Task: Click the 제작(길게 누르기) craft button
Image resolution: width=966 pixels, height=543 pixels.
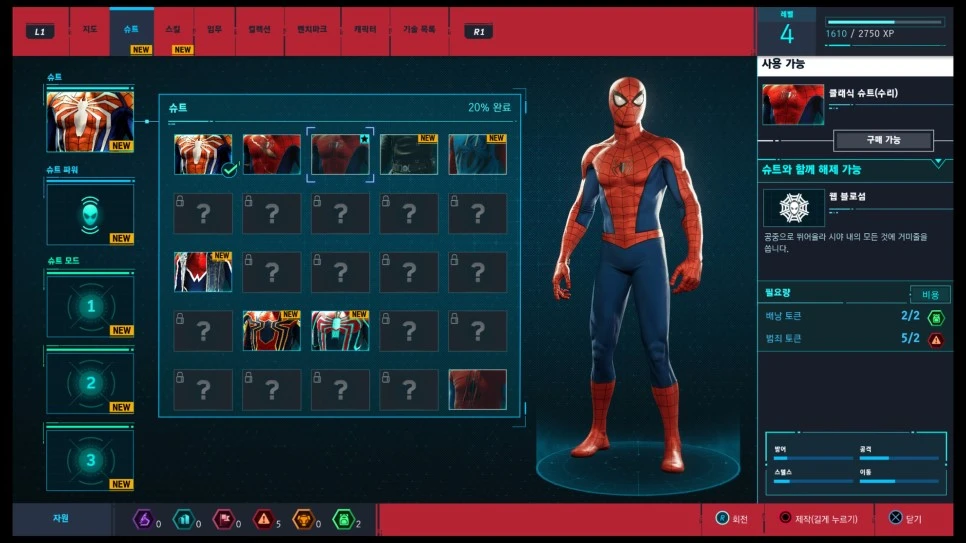Action: (x=818, y=519)
